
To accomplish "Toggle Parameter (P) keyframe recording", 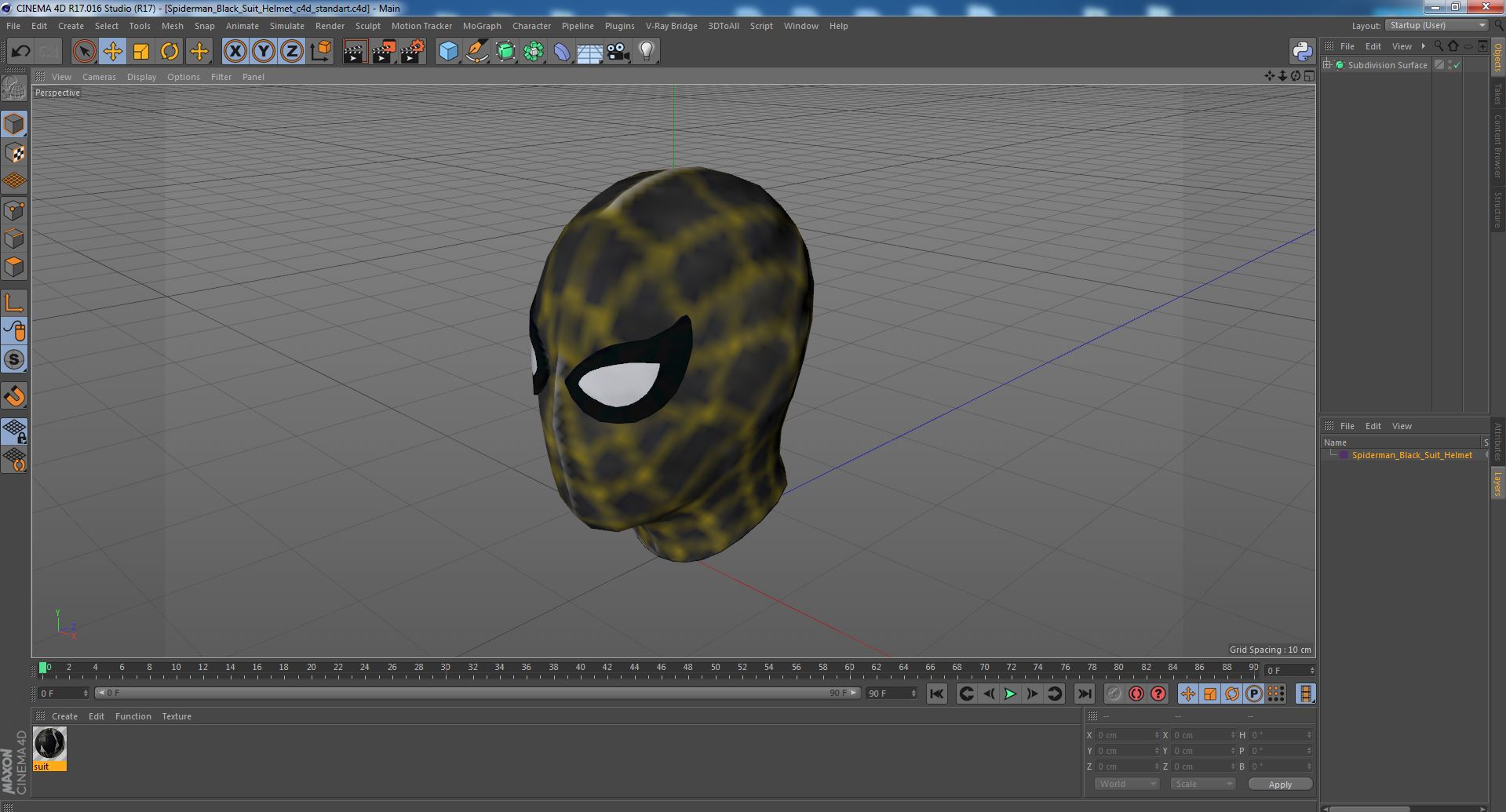I will (x=1254, y=694).
